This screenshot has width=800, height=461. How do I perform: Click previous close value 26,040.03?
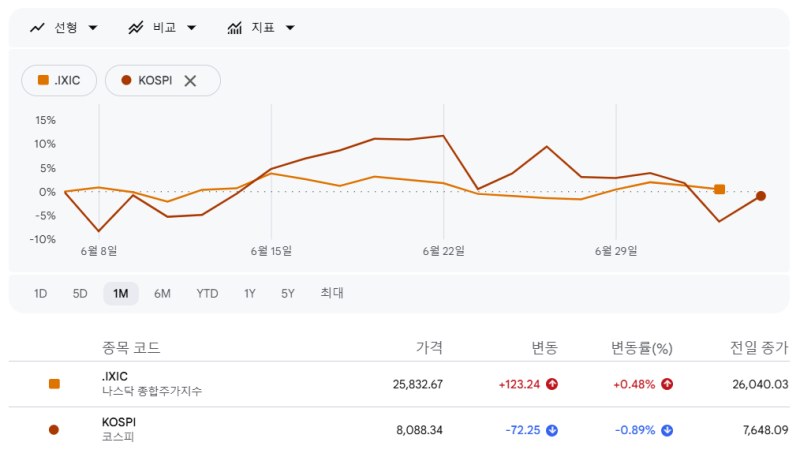pyautogui.click(x=760, y=385)
